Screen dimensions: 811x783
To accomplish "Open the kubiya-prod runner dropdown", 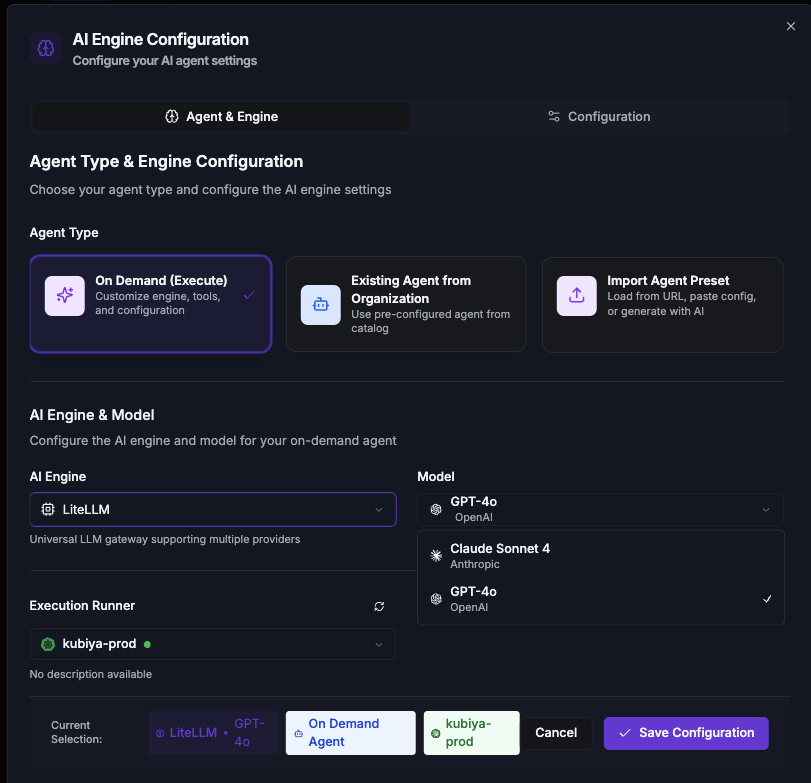I will (213, 644).
